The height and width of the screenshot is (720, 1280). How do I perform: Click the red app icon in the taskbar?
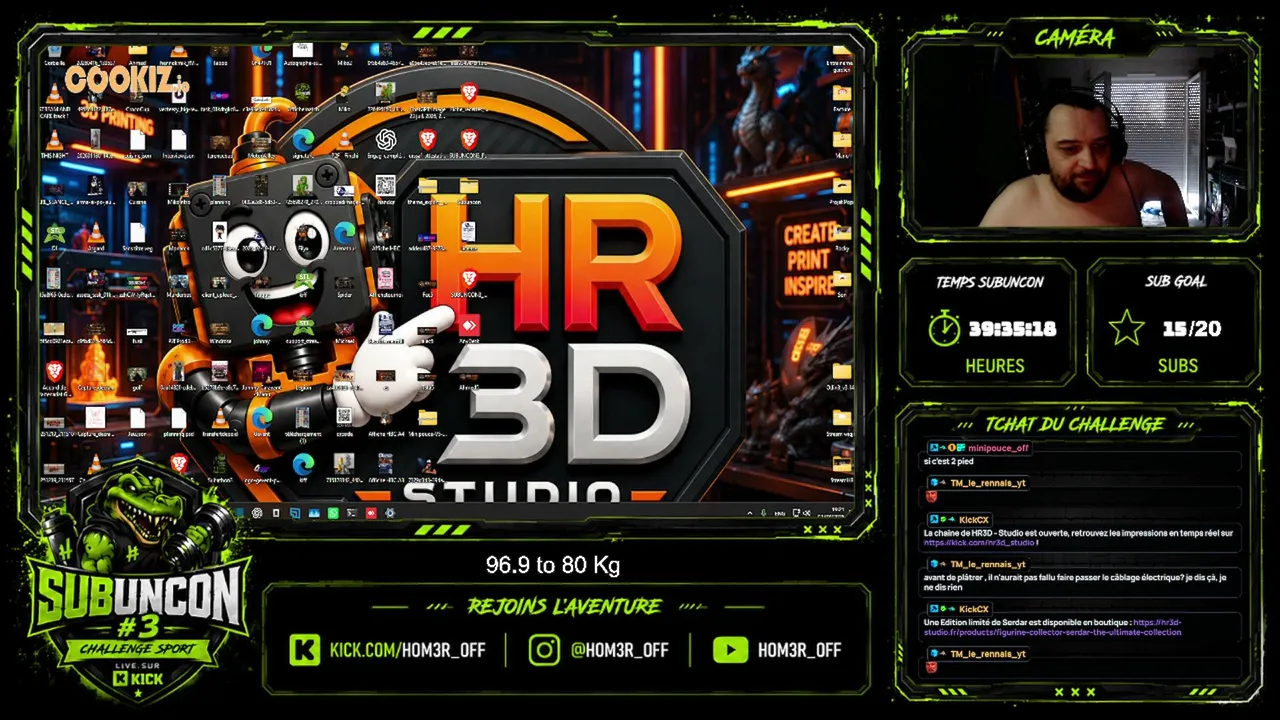tap(371, 513)
